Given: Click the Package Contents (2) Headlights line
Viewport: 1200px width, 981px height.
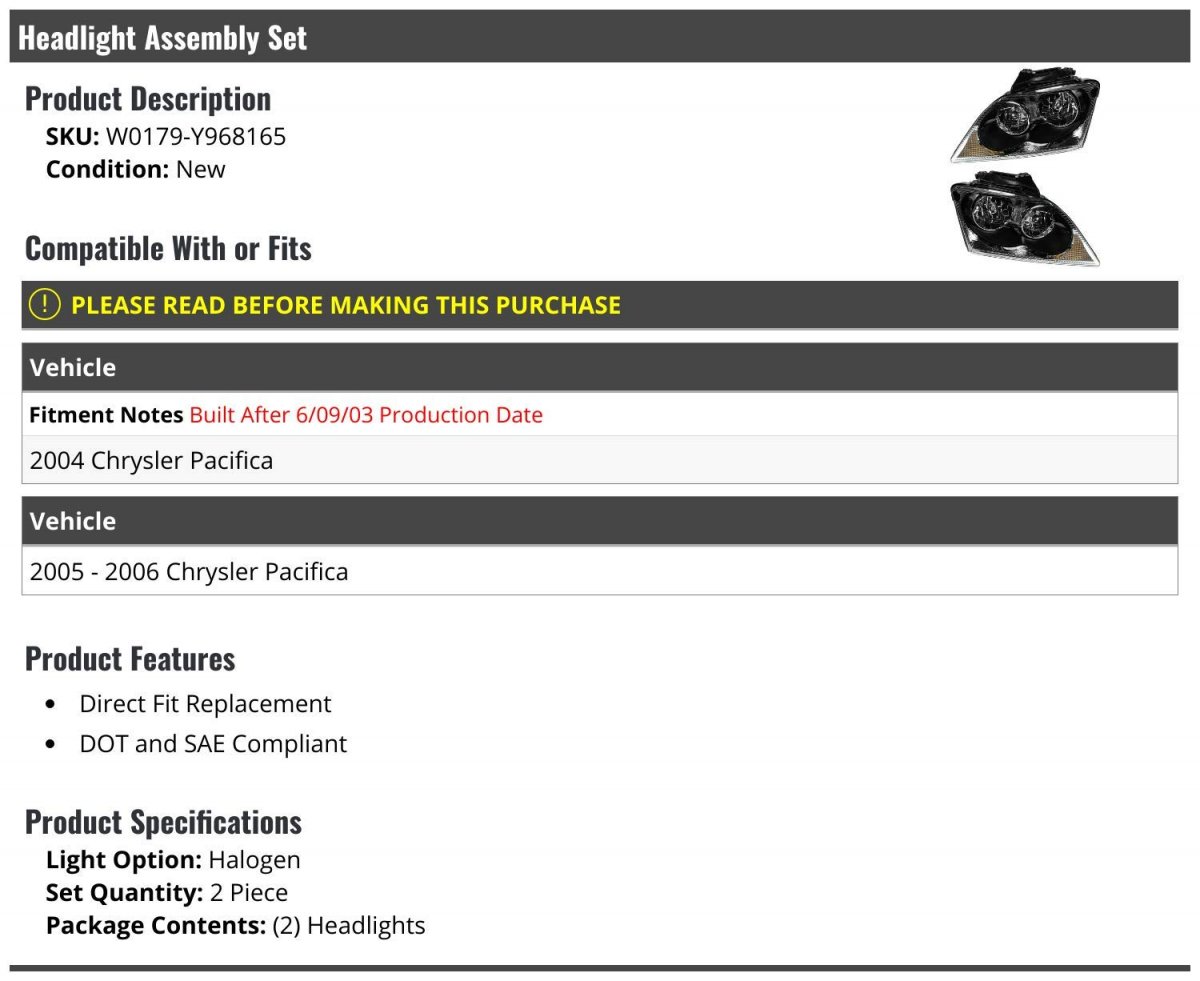Looking at the screenshot, I should point(235,925).
